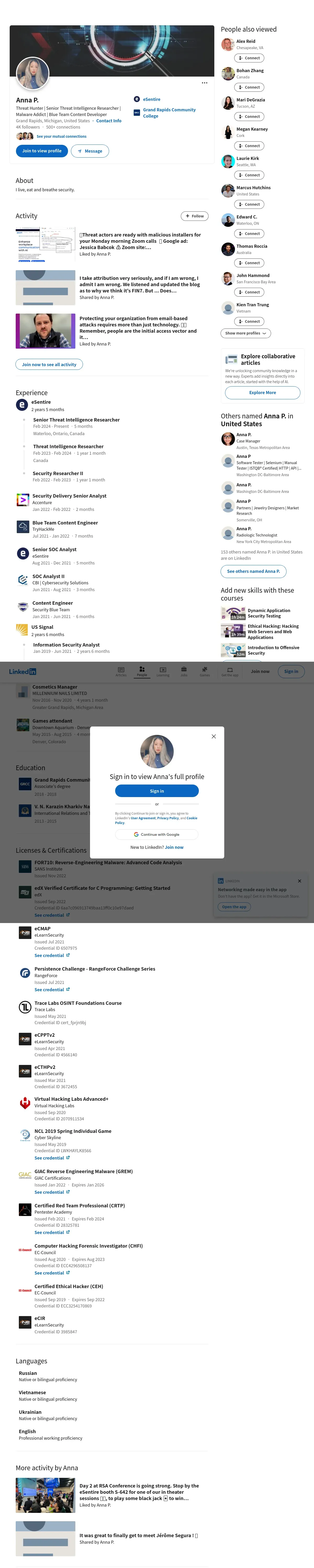Screen dimensions: 314x1568
Task: Click Join now link in sign-in dialog
Action: point(174,847)
